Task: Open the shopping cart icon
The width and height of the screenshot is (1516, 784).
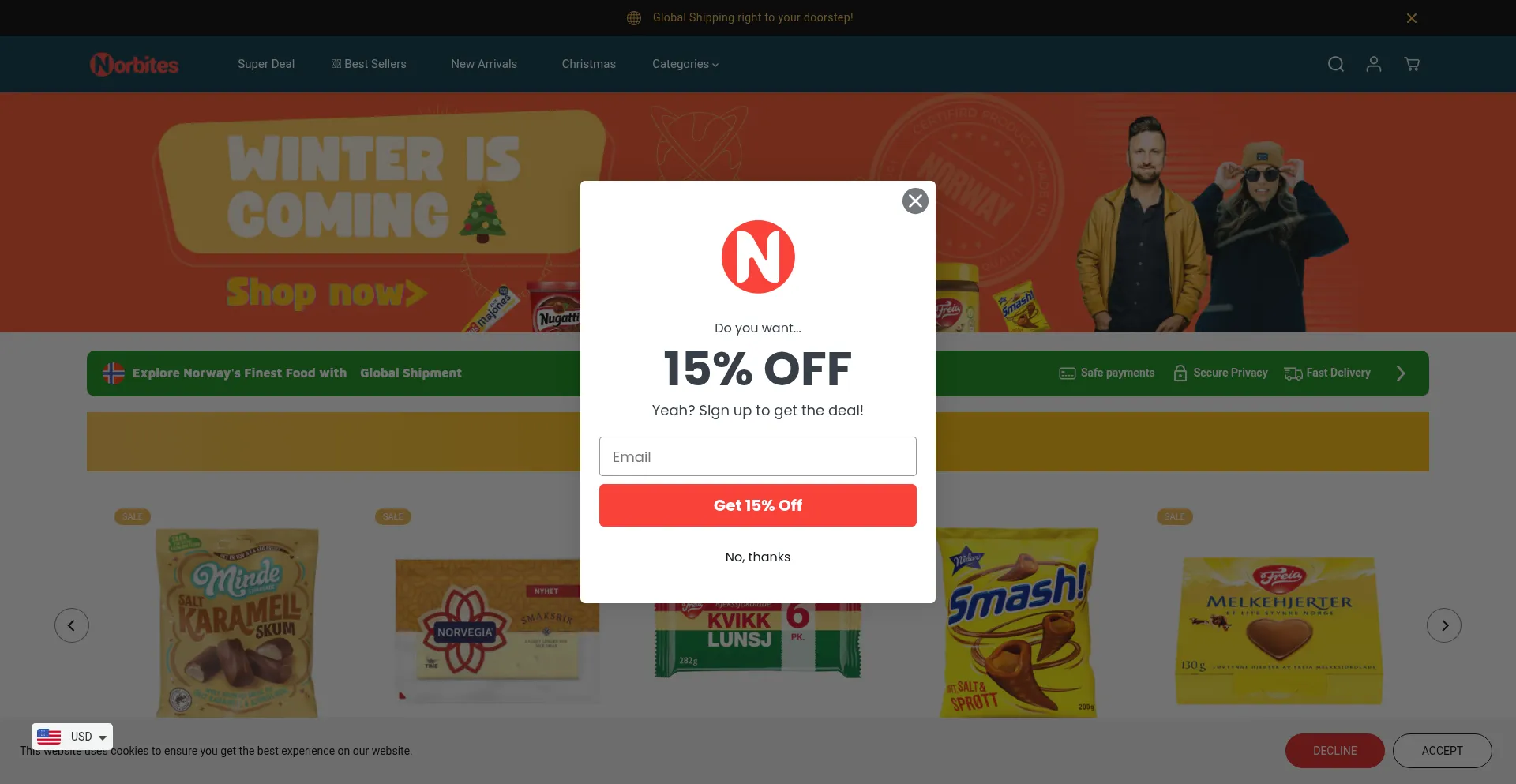Action: [x=1412, y=64]
